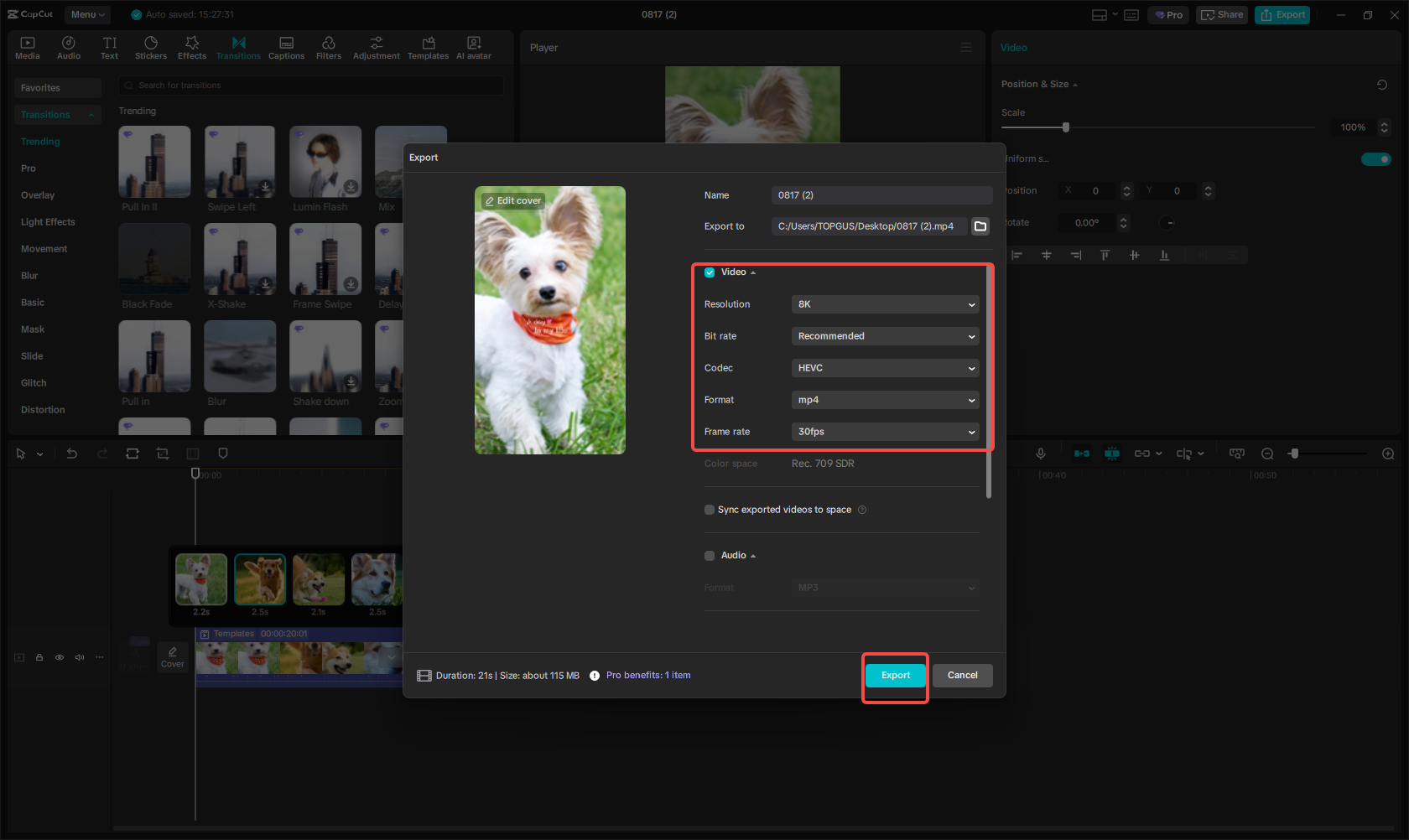Click the undo icon above the timeline
This screenshot has width=1409, height=840.
(x=71, y=454)
